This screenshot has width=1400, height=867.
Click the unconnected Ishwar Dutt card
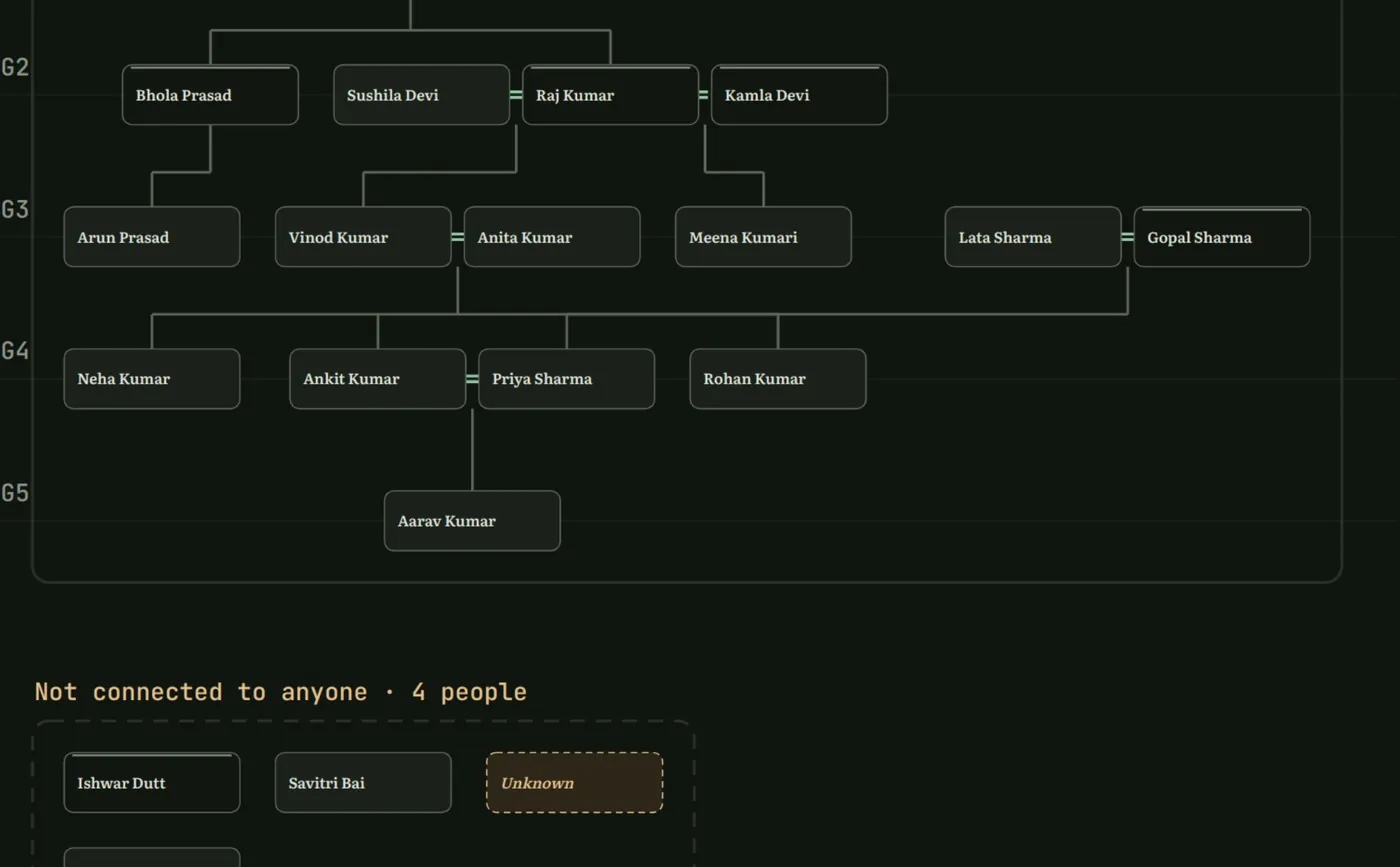point(152,783)
